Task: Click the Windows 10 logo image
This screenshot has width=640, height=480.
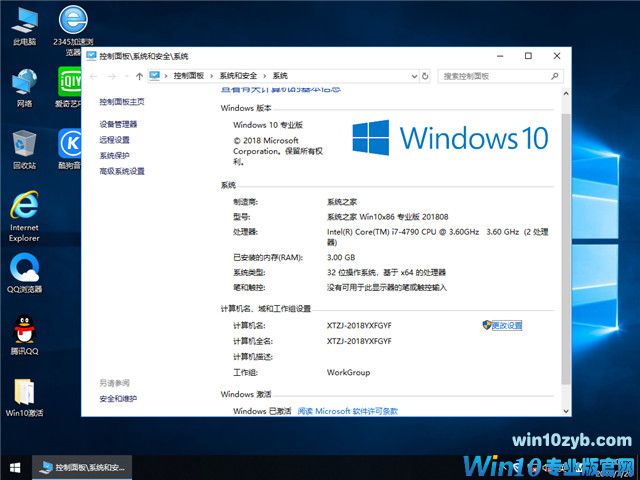Action: tap(450, 138)
